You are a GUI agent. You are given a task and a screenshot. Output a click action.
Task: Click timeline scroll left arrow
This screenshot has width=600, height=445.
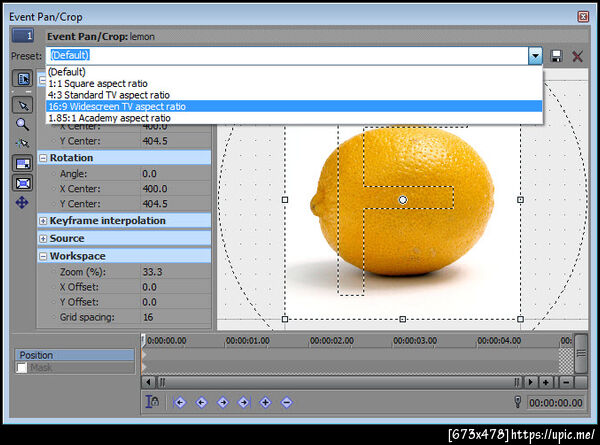tap(148, 382)
